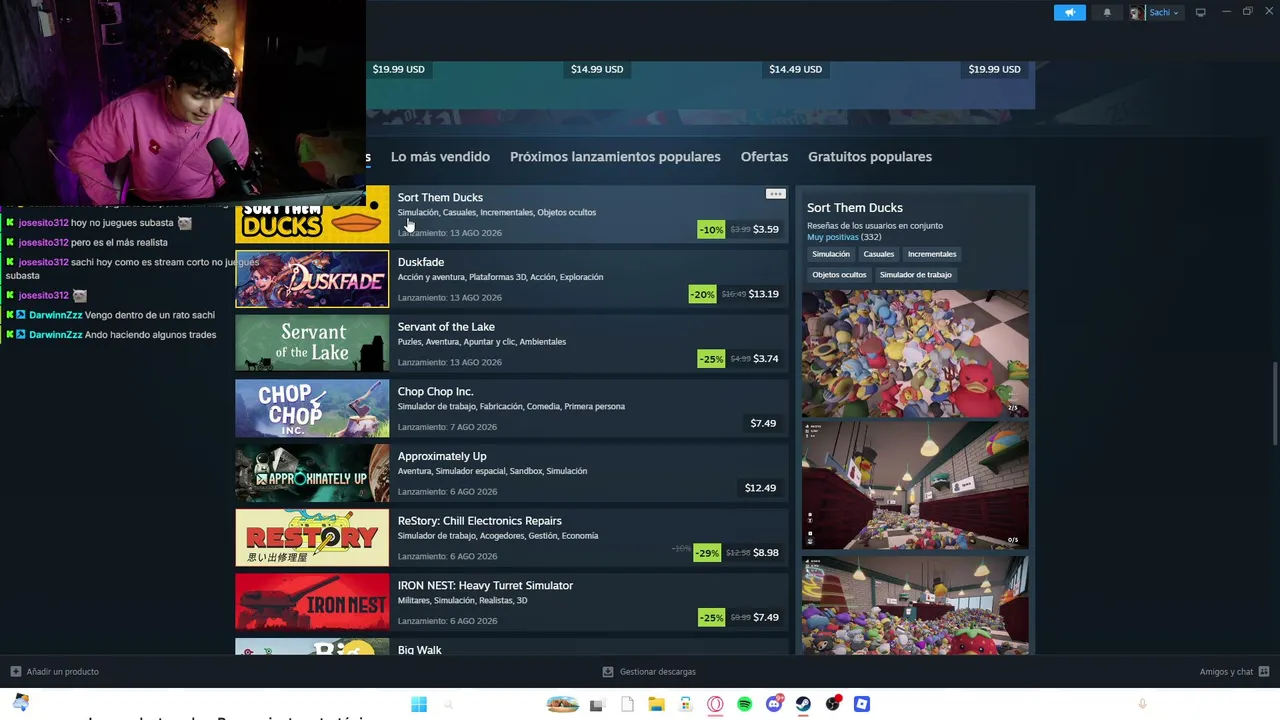View the third Sort Them Ducks screenshot
The image size is (1280, 720).
[915, 605]
